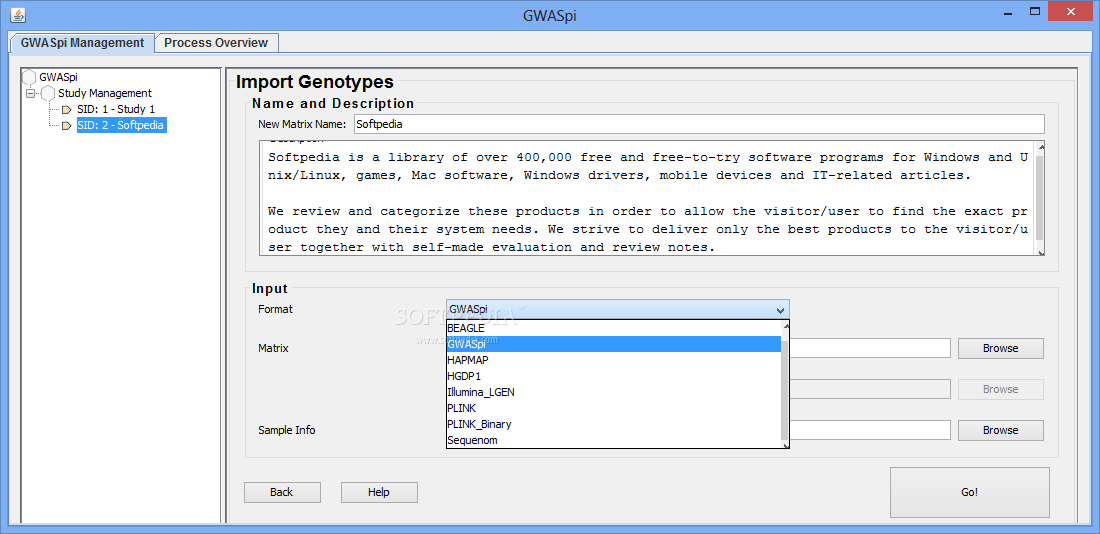Click the Sample Info label text
The height and width of the screenshot is (534, 1100).
point(287,430)
